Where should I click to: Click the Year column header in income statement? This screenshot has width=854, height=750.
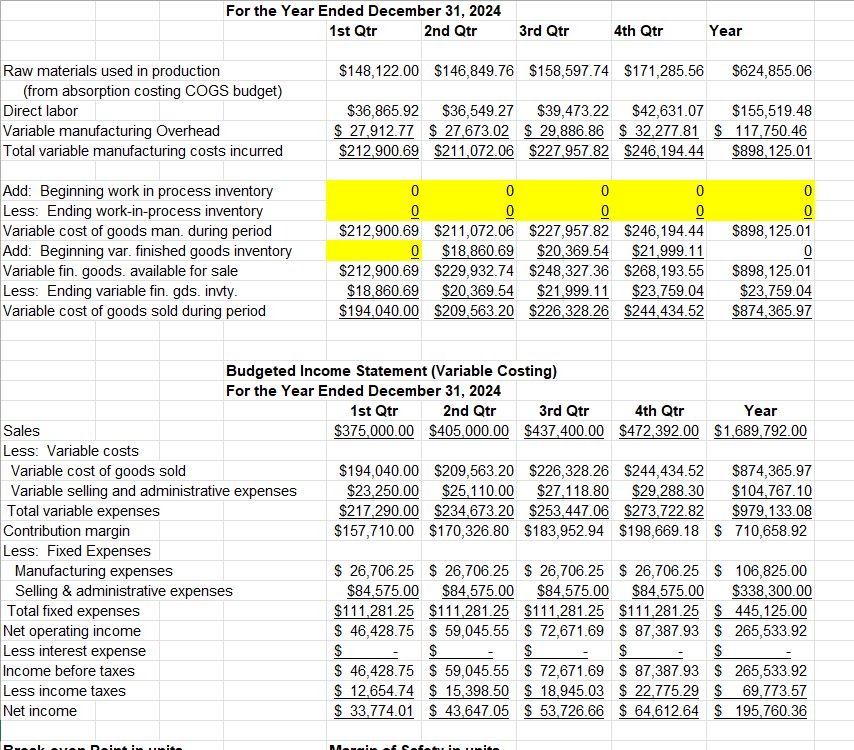[759, 411]
